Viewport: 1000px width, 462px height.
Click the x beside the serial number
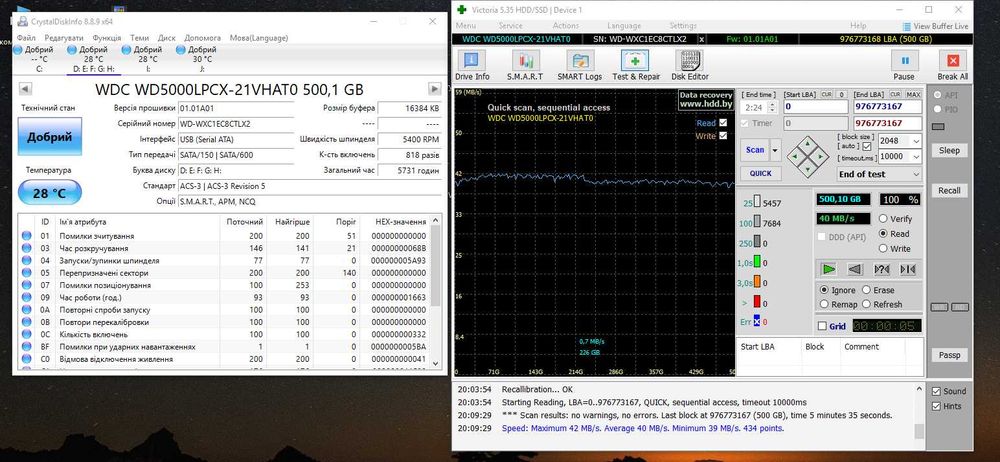pyautogui.click(x=702, y=39)
